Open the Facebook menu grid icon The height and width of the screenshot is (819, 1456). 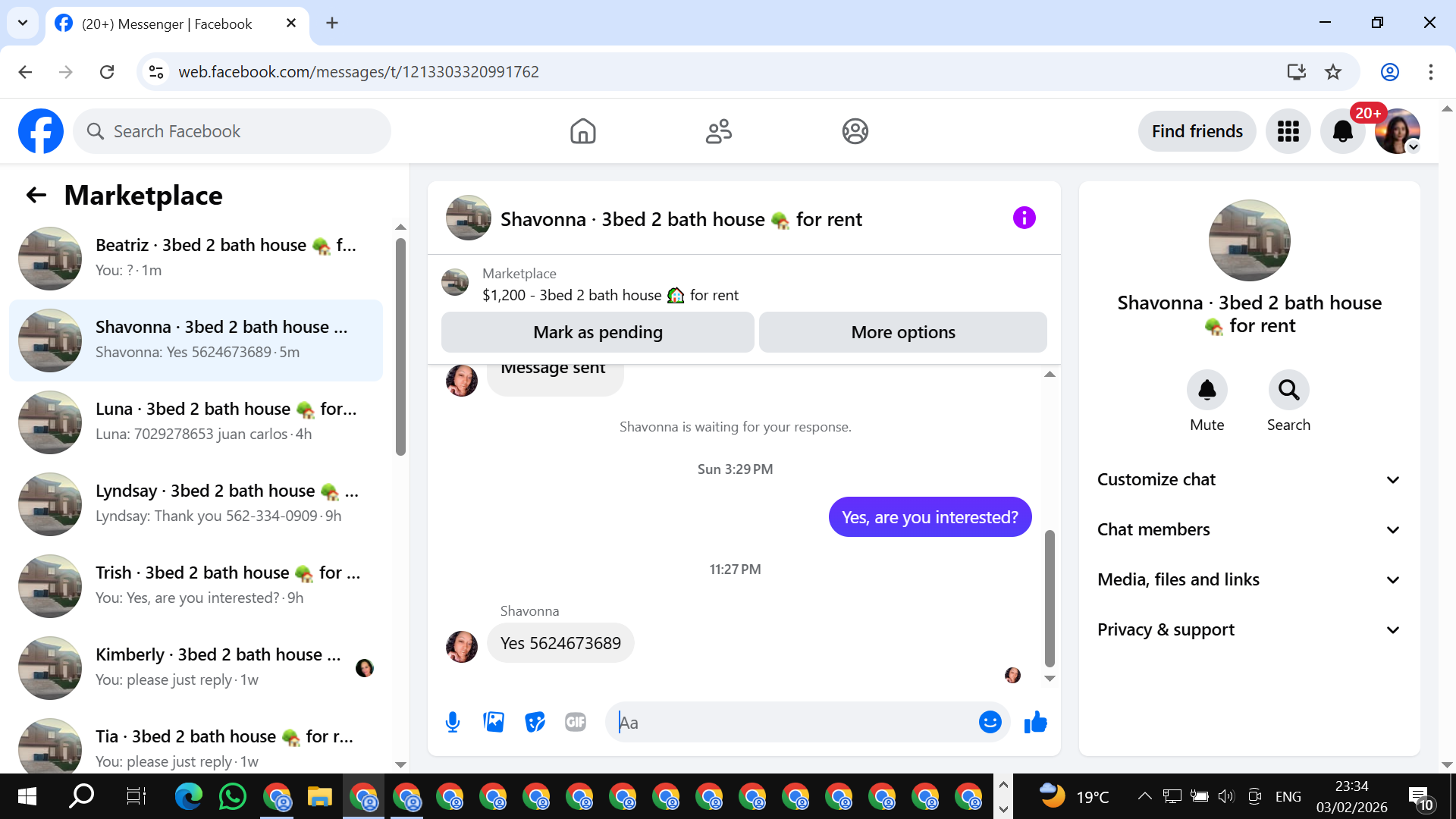1288,131
